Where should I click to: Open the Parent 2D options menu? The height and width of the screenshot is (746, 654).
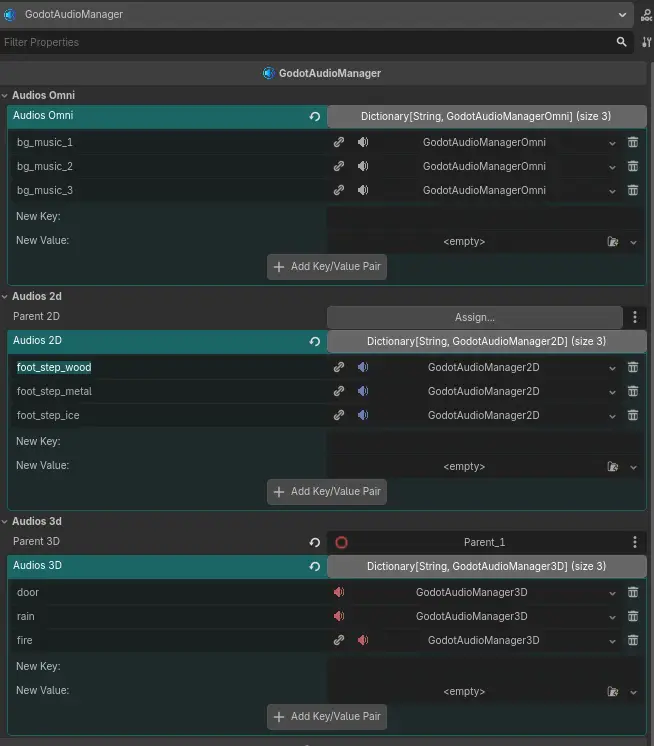(x=634, y=317)
